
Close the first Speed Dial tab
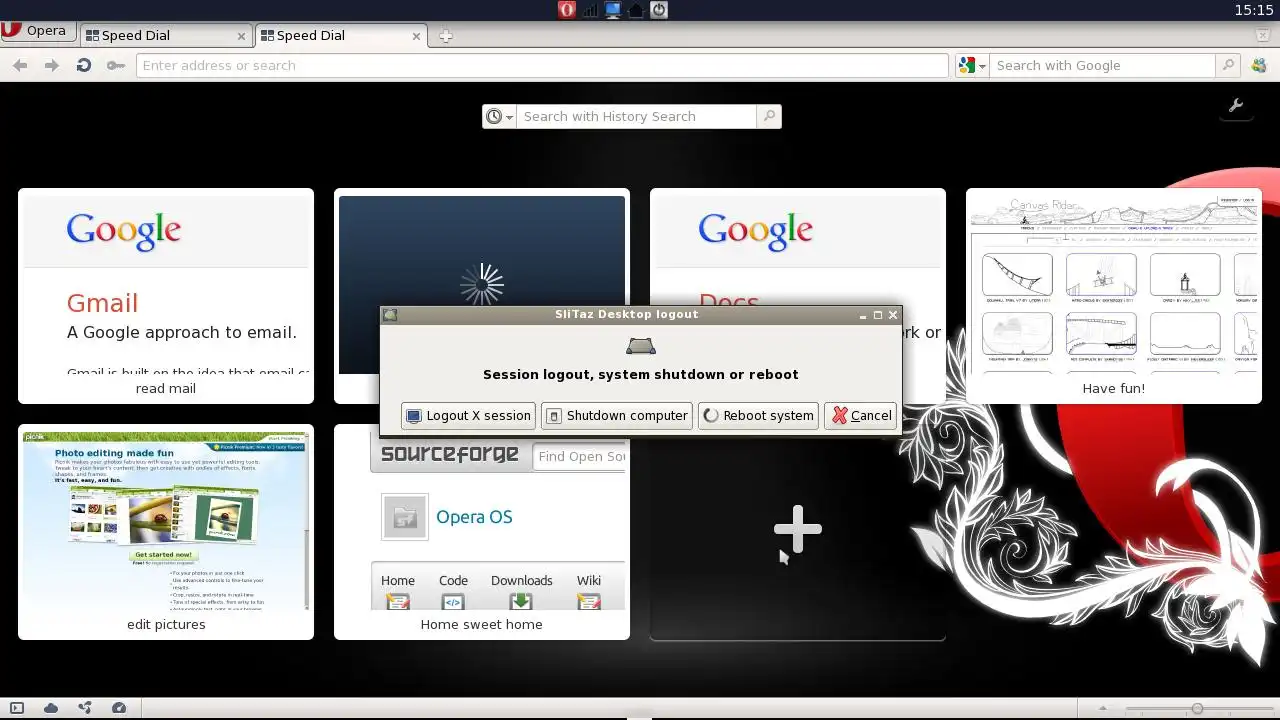(x=241, y=36)
